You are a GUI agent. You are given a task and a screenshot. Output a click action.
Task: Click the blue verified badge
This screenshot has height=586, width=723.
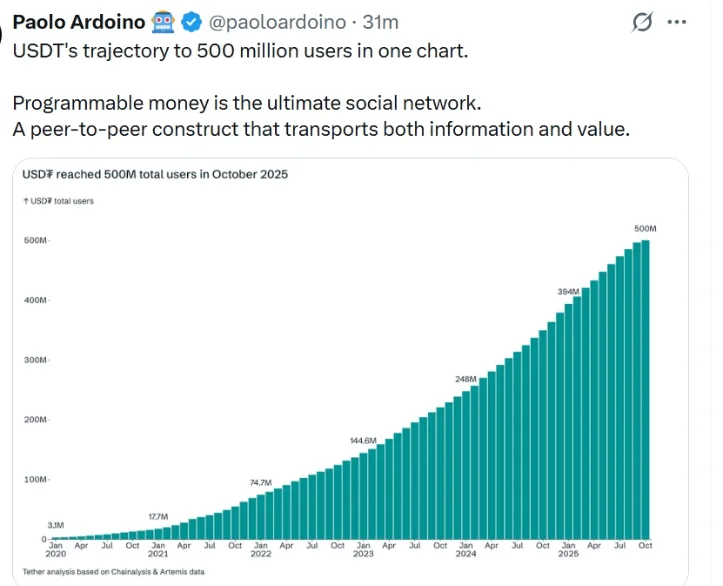tap(194, 22)
